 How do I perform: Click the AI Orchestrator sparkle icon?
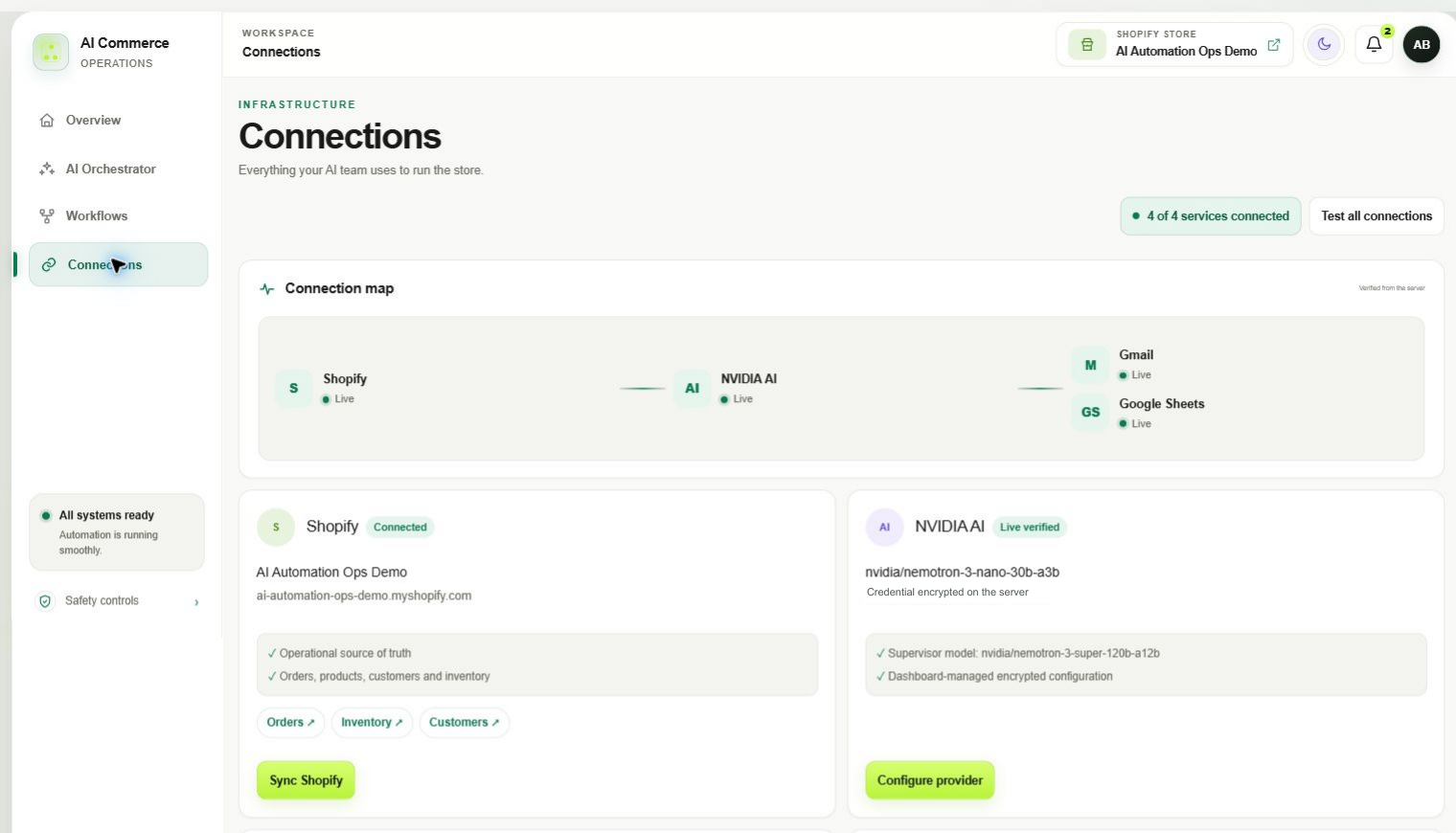[47, 169]
